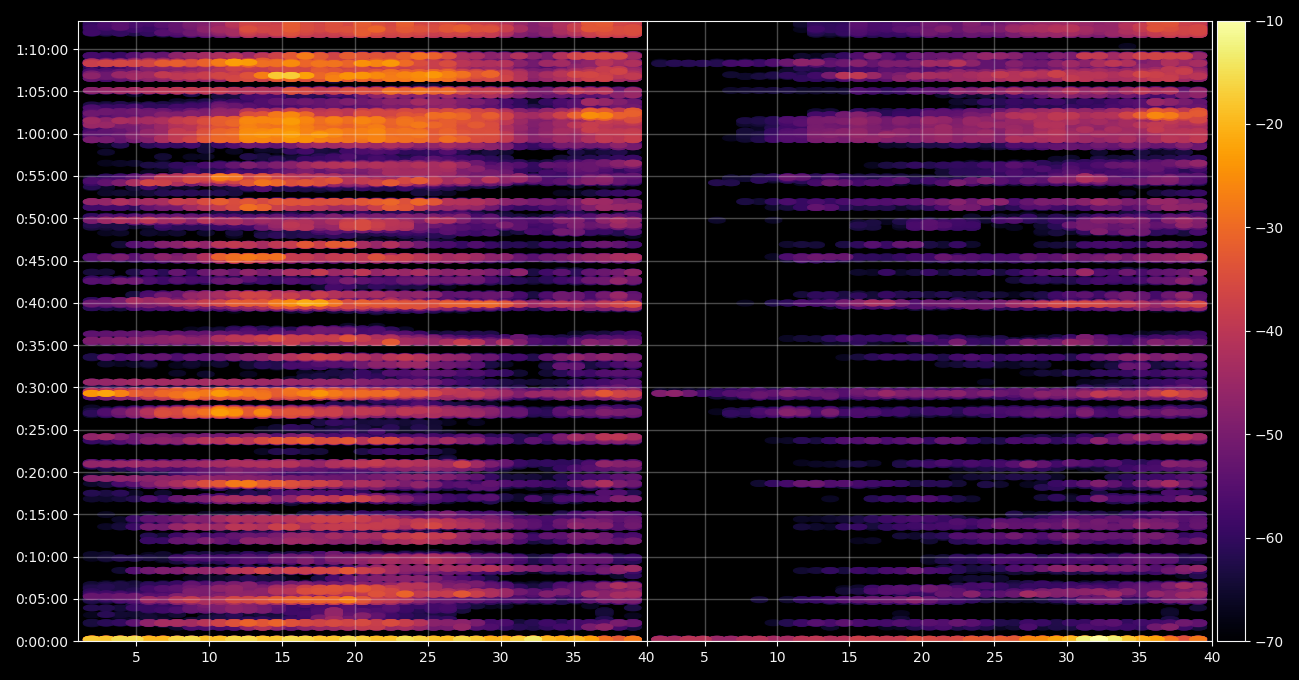Screen dimensions: 1299x680
Task: Click the 0:15:00 time axis label
Action: (42, 515)
